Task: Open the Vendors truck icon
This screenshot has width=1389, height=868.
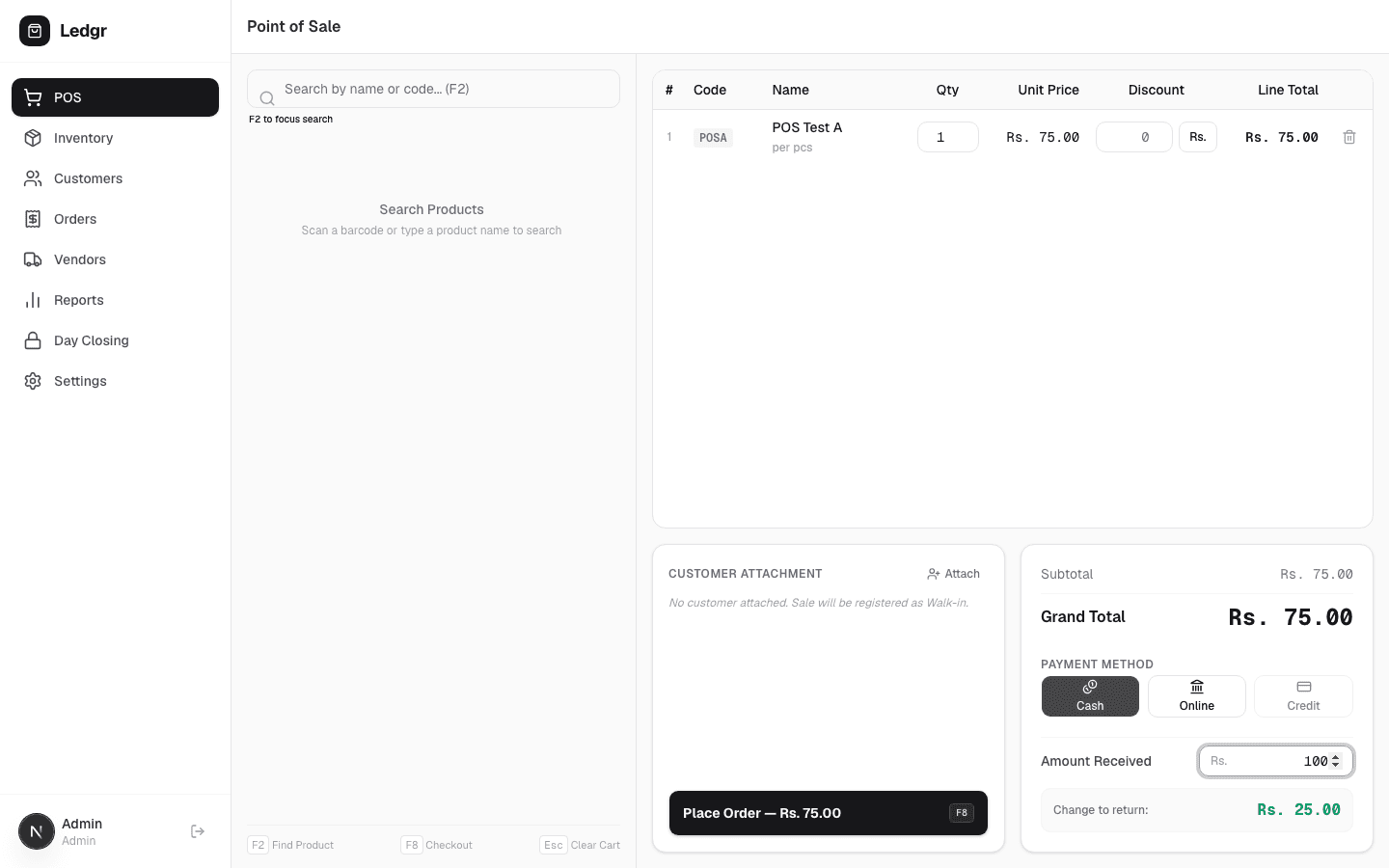Action: tap(33, 259)
